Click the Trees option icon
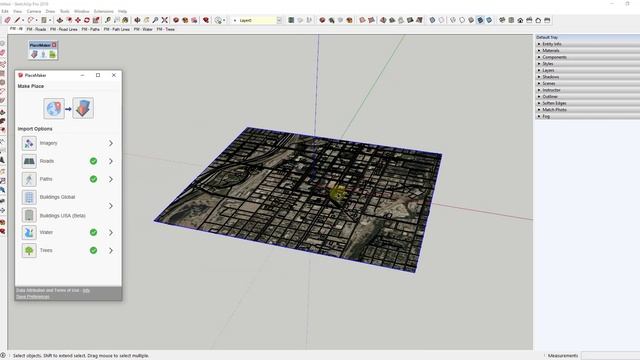The width and height of the screenshot is (640, 360). pyautogui.click(x=29, y=251)
